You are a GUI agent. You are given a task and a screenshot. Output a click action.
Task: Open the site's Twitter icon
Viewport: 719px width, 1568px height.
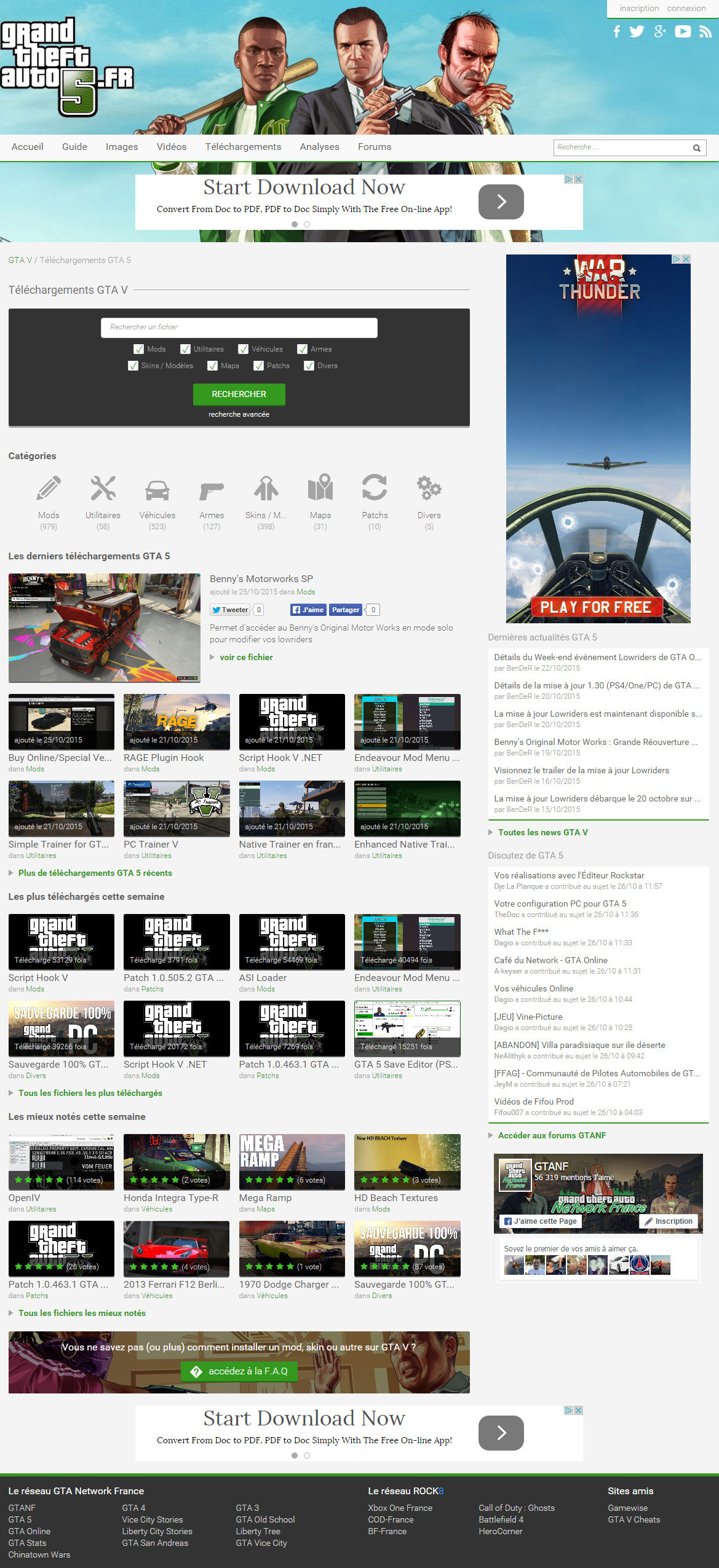click(637, 31)
